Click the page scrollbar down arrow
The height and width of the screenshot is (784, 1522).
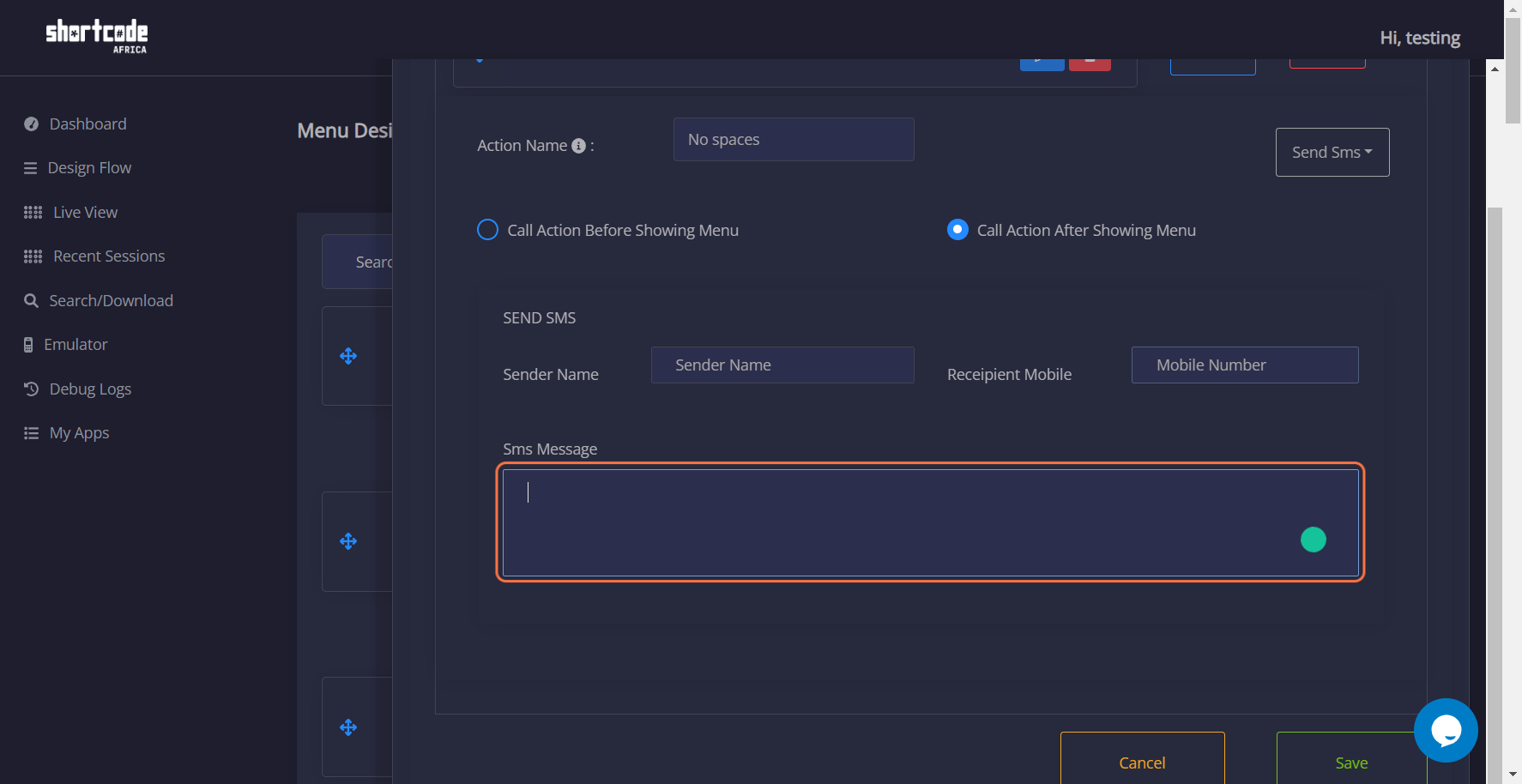pos(1513,775)
